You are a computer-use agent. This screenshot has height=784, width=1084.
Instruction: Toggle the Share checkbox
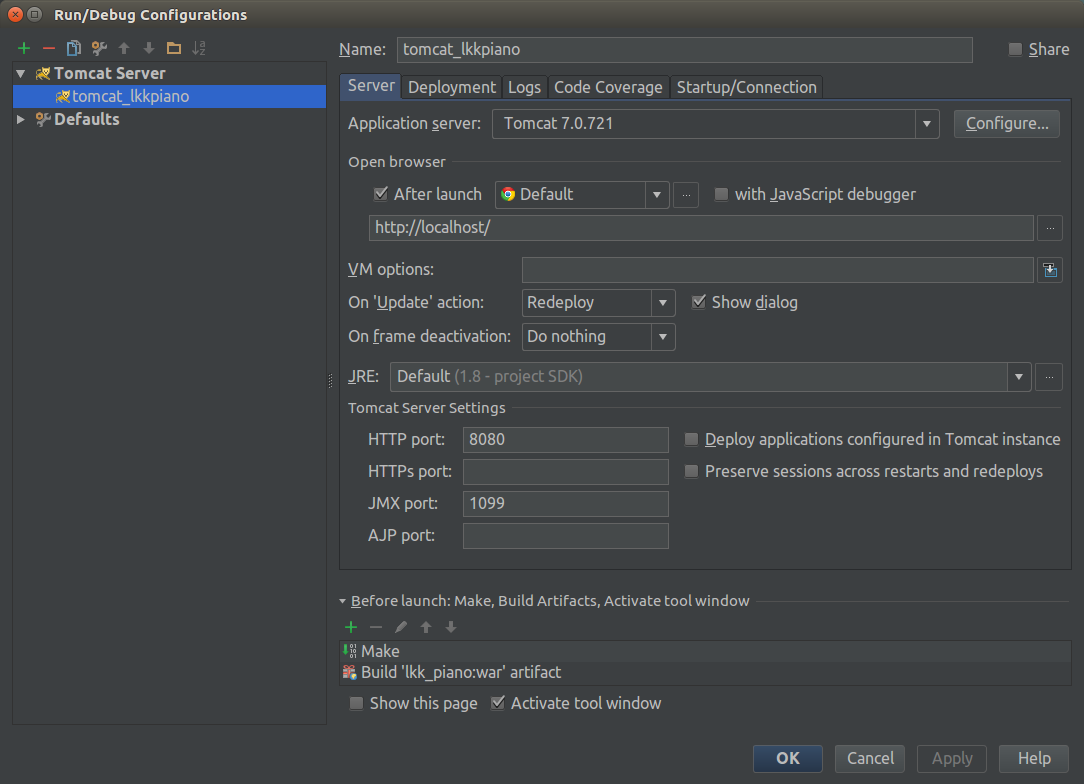tap(1015, 50)
